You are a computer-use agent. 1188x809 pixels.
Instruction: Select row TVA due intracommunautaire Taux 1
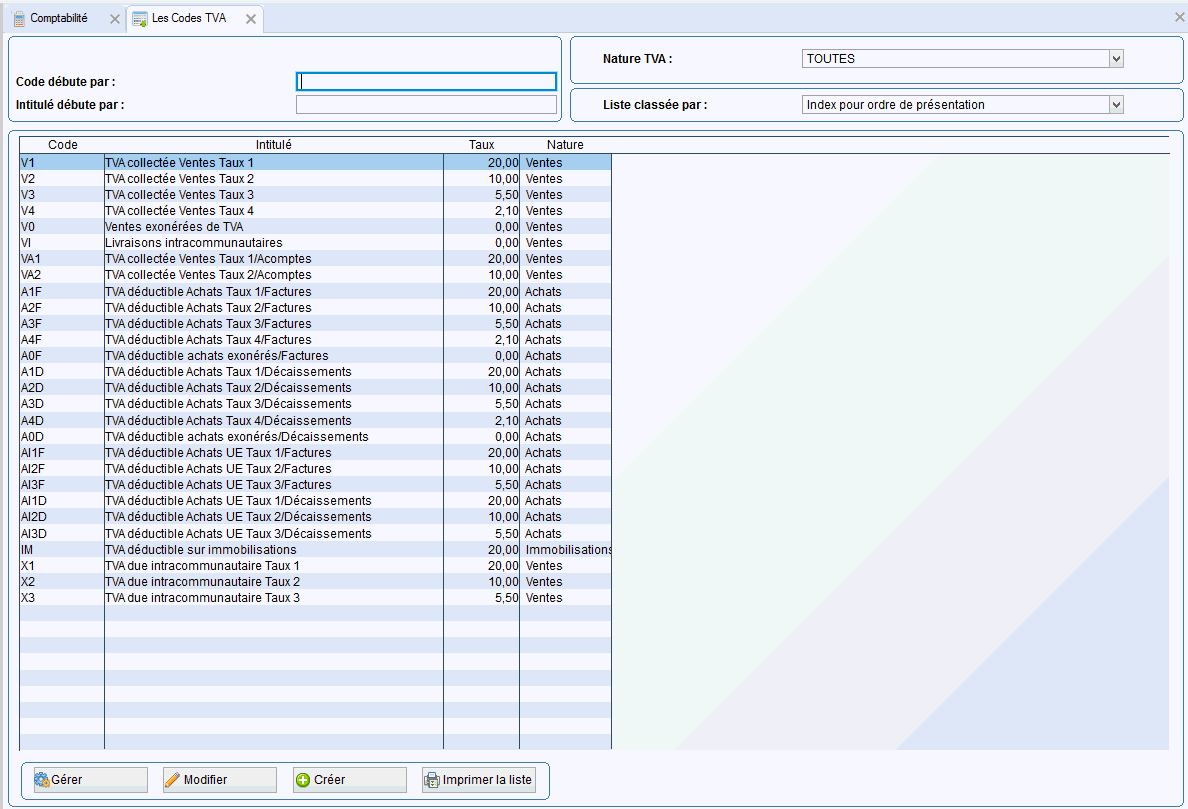tap(315, 565)
